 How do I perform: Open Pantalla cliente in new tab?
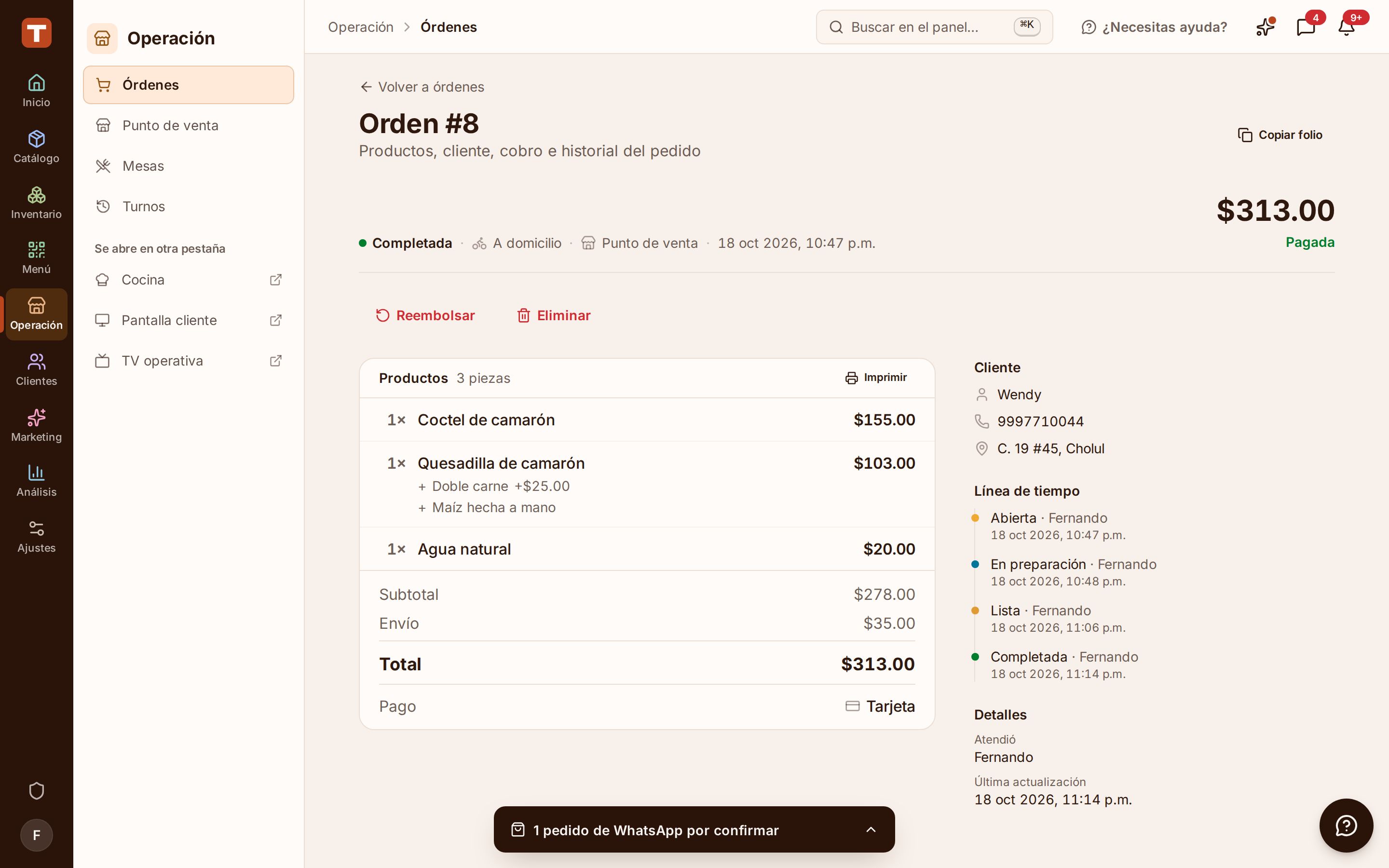point(188,320)
